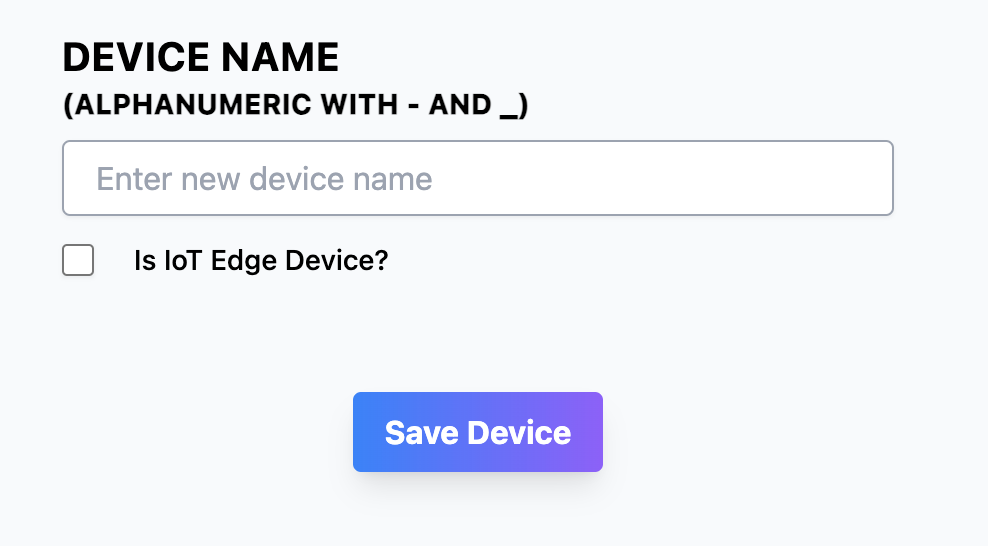
Task: Click the DEVICE NAME heading label
Action: coord(201,57)
